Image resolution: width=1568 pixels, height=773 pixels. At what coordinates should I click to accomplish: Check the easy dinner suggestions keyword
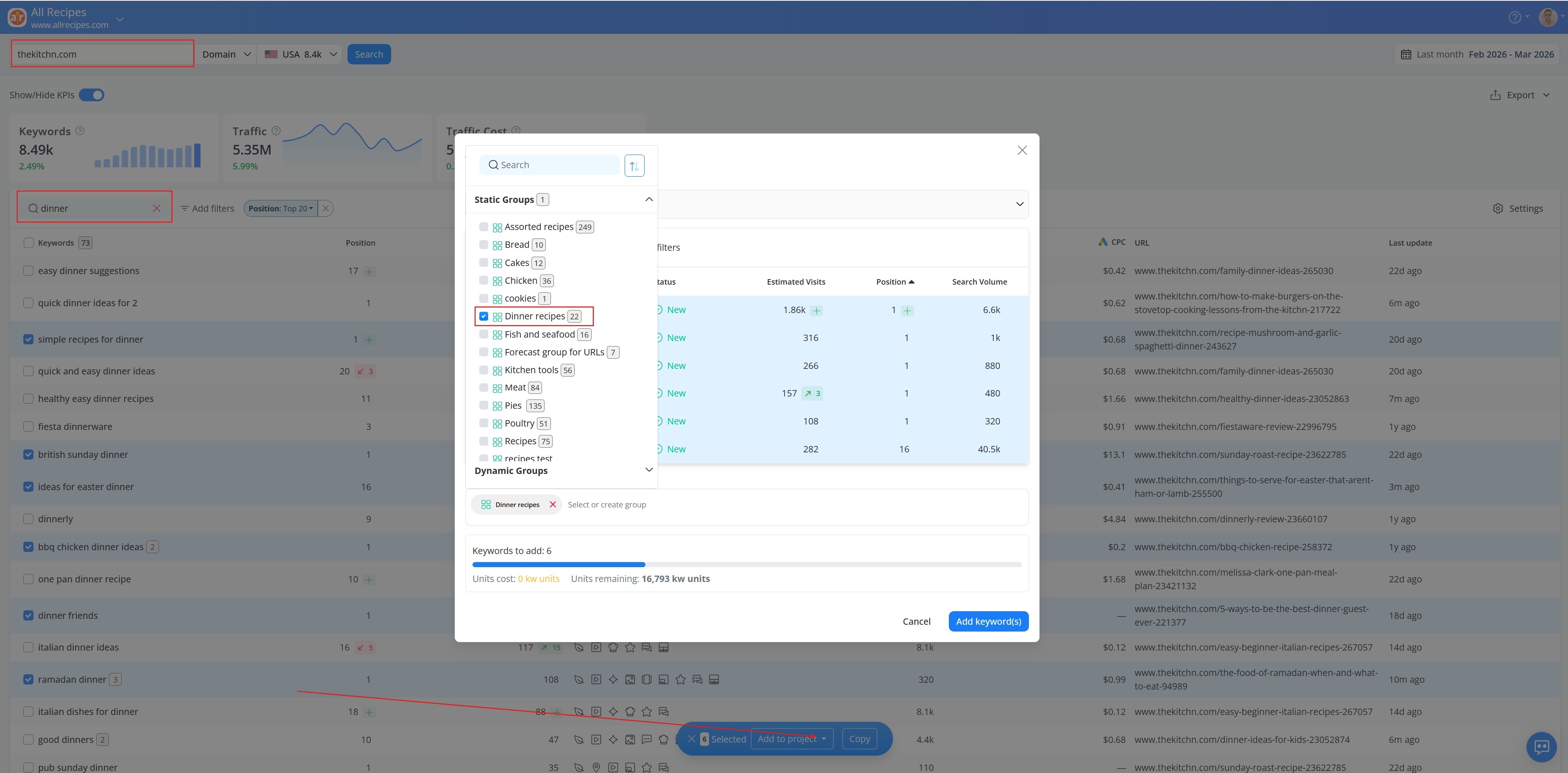28,271
